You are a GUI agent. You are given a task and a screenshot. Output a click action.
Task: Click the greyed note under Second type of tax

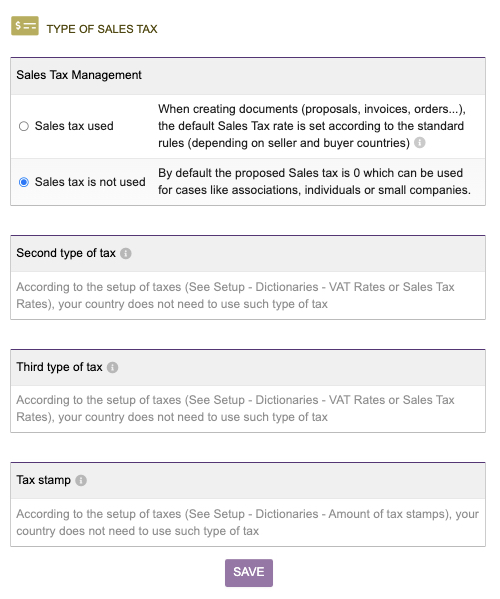[x=235, y=296]
